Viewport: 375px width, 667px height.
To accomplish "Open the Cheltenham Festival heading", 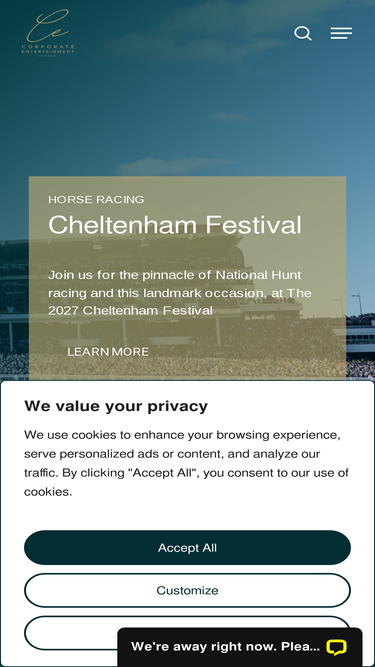I will tap(175, 225).
